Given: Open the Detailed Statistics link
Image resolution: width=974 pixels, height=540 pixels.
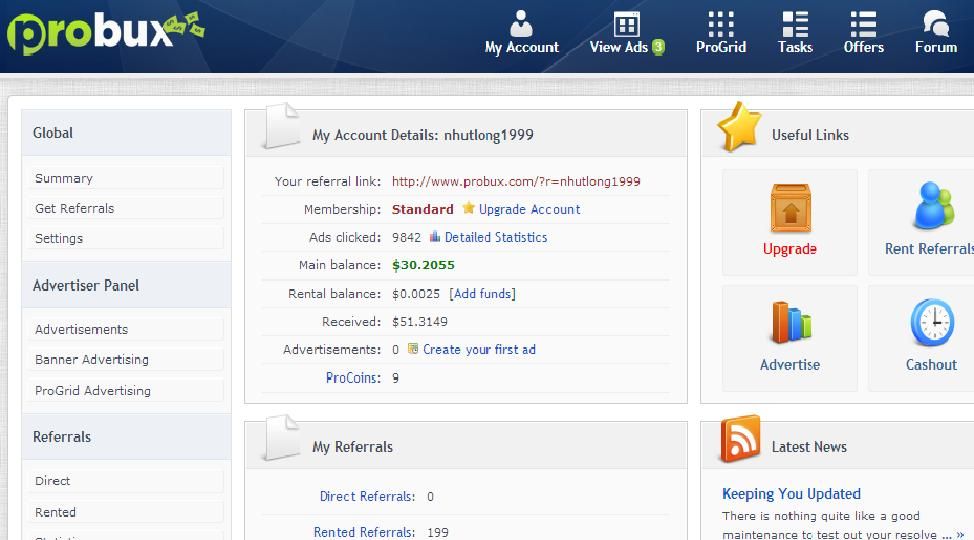Looking at the screenshot, I should (x=495, y=237).
